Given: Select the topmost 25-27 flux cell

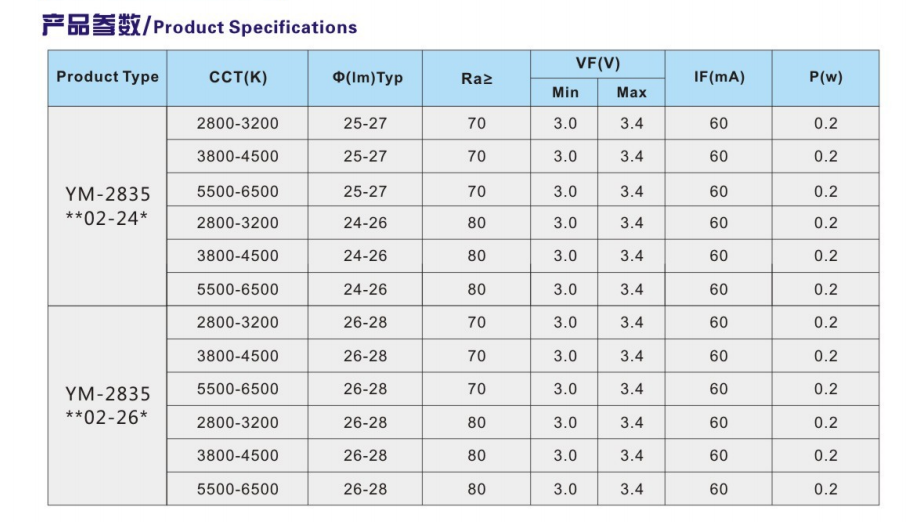Looking at the screenshot, I should pyautogui.click(x=365, y=124).
